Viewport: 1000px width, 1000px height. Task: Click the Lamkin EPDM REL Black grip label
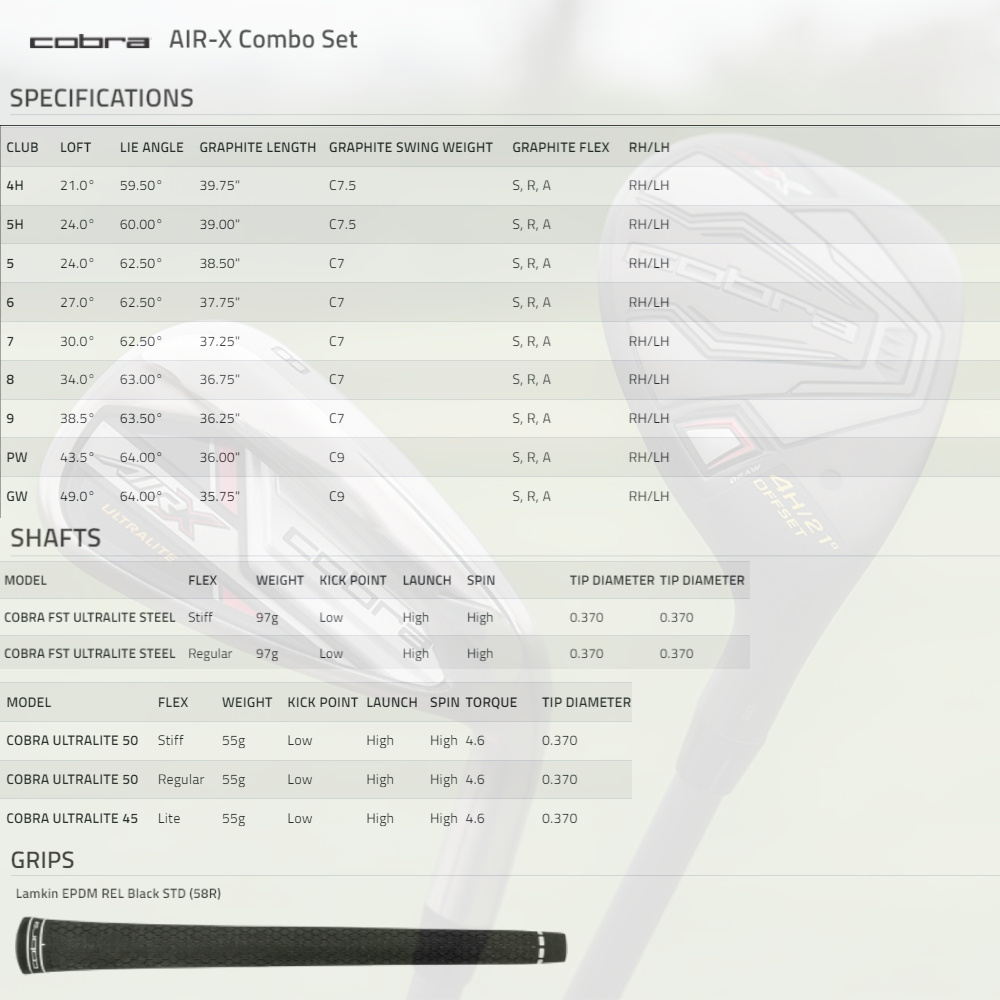pyautogui.click(x=118, y=893)
